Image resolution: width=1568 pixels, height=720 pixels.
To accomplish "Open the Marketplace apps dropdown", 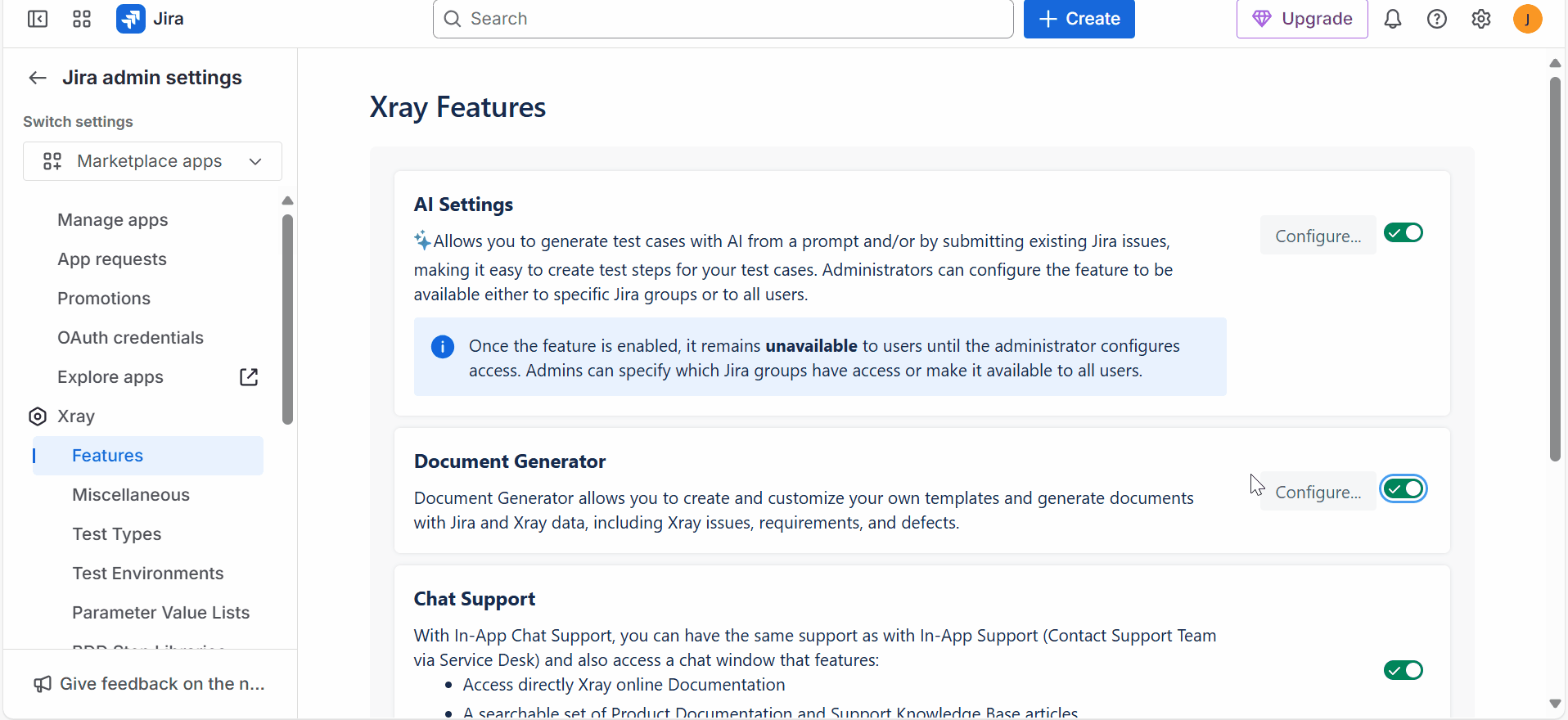I will coord(152,161).
